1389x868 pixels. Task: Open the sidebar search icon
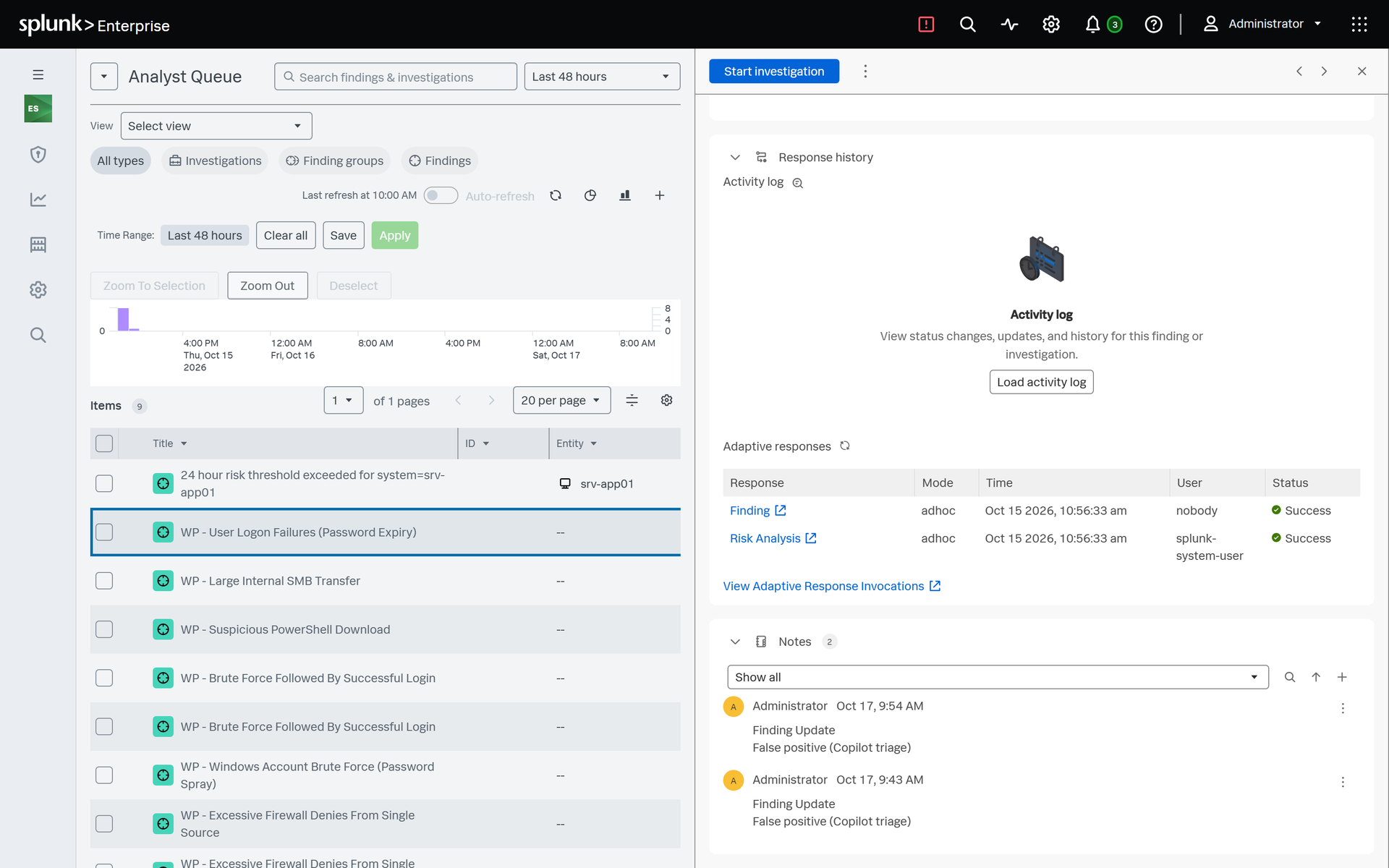click(x=38, y=335)
